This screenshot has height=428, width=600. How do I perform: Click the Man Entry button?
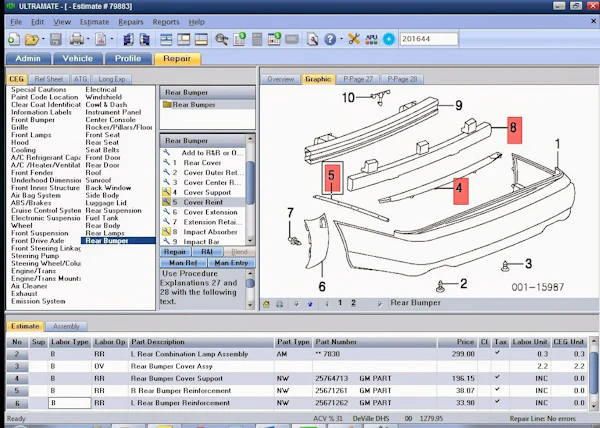[x=231, y=263]
